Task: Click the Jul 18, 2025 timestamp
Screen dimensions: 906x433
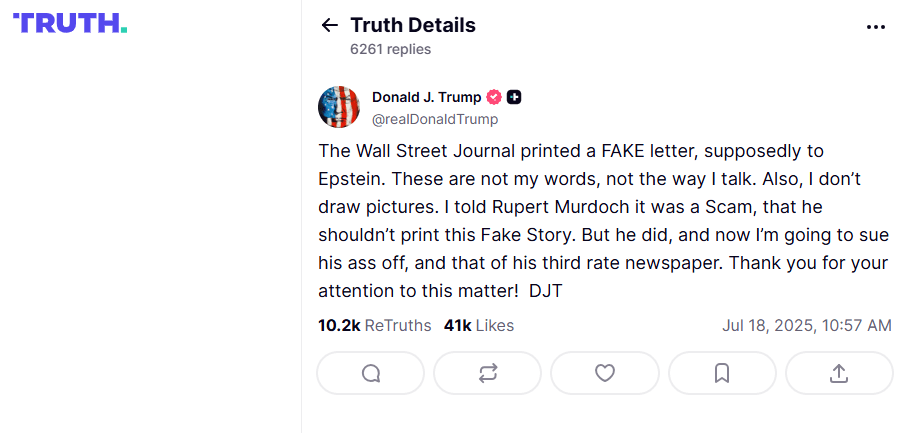Action: [806, 325]
